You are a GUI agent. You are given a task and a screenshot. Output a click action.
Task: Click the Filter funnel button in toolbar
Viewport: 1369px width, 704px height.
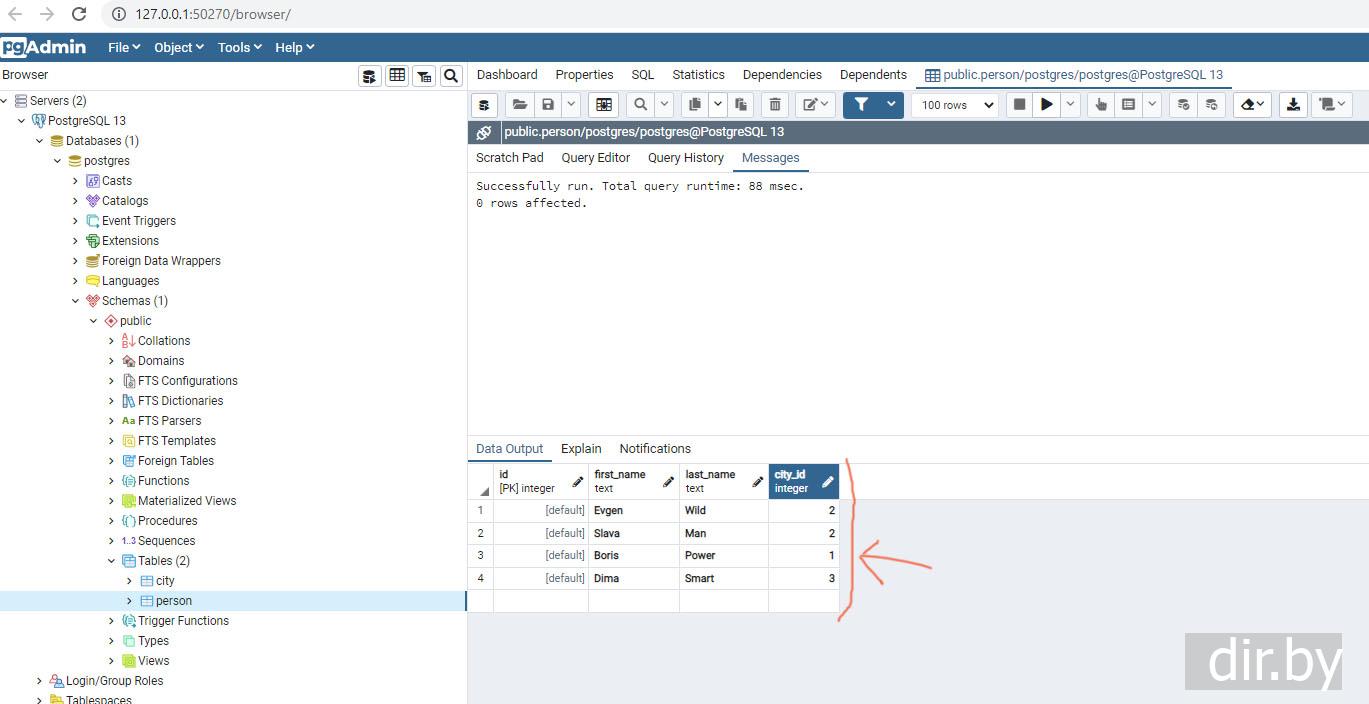(861, 105)
